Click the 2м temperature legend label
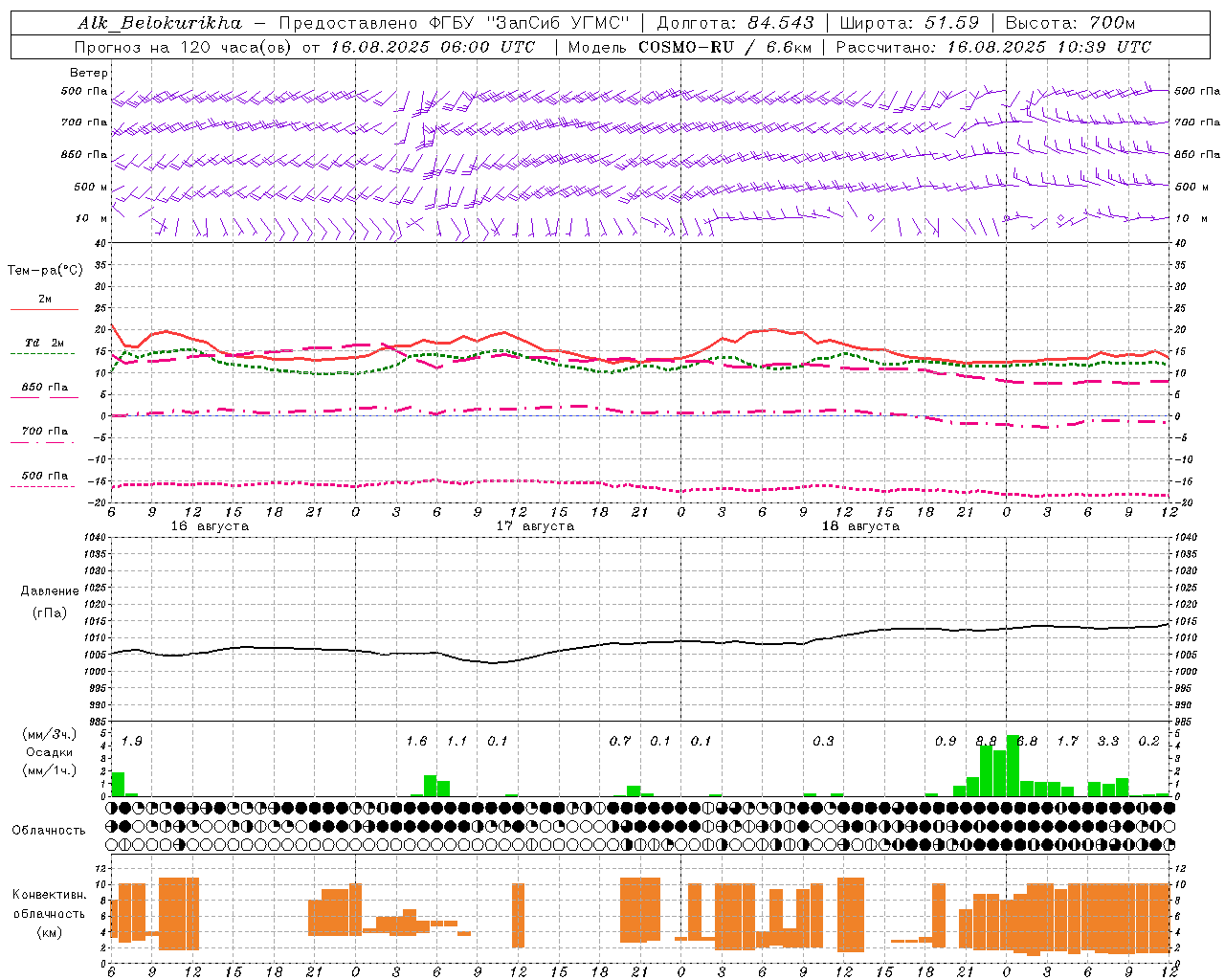Screen dimensions: 1225x980 click(45, 300)
